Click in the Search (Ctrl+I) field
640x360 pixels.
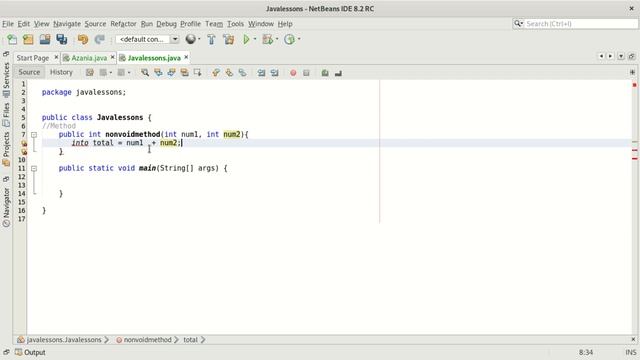point(580,24)
